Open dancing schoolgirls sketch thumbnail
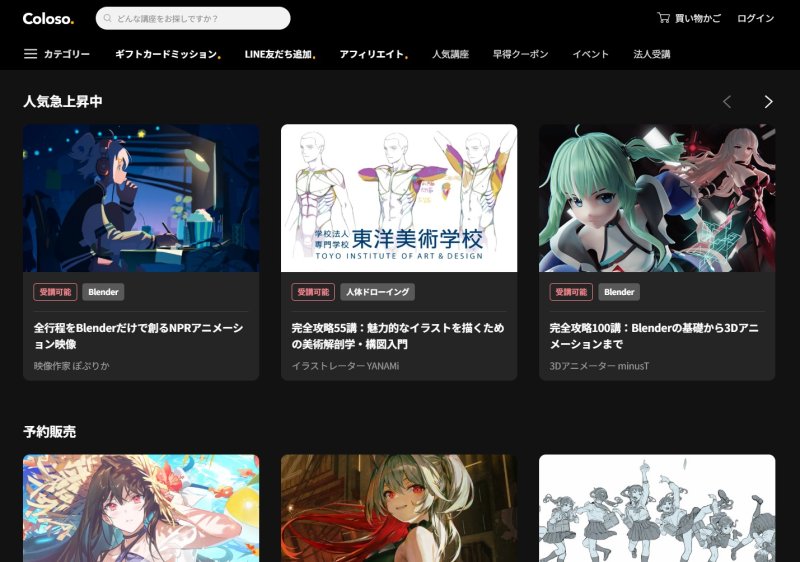This screenshot has width=800, height=562. [657, 508]
